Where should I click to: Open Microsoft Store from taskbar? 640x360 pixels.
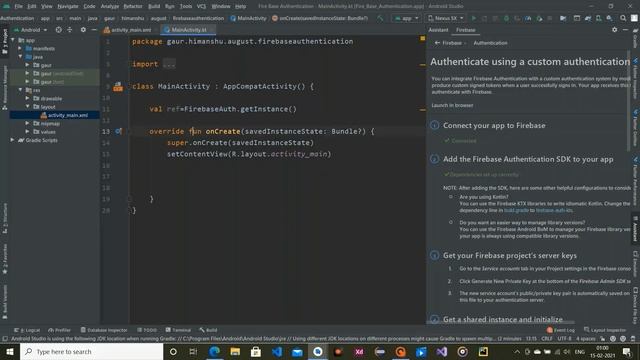coord(256,351)
